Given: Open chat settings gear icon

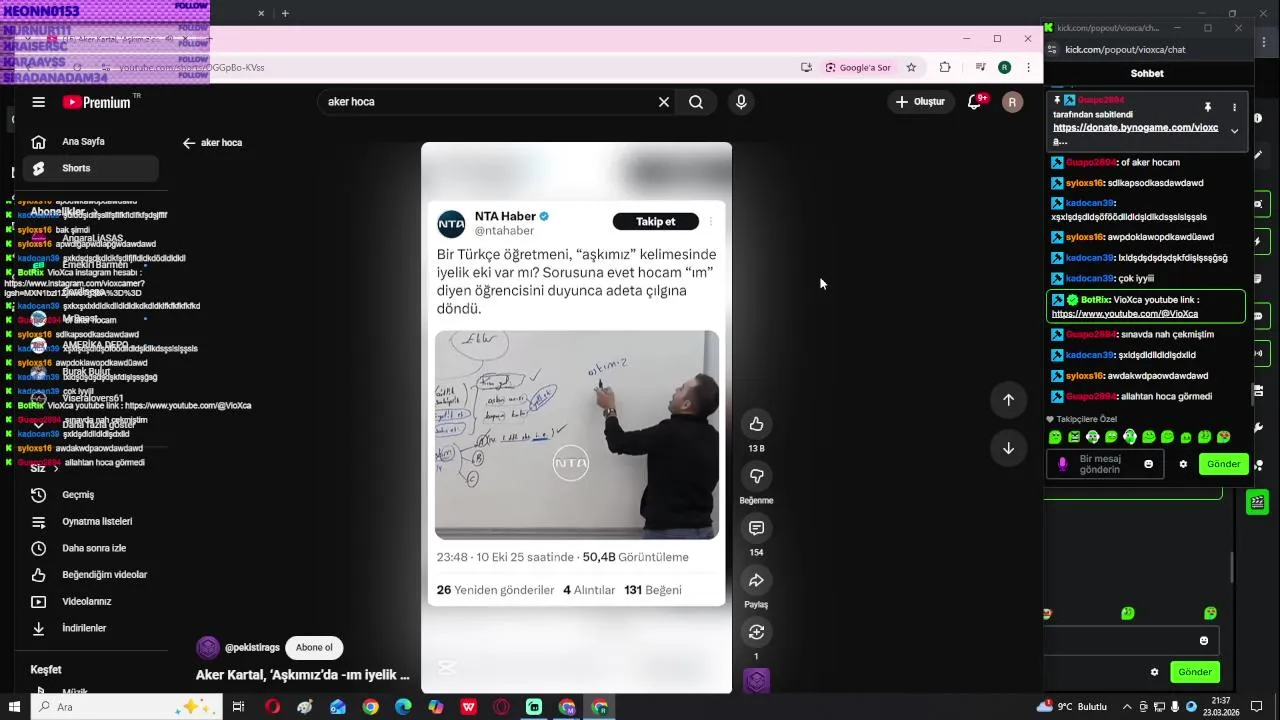Looking at the screenshot, I should click(x=1183, y=464).
